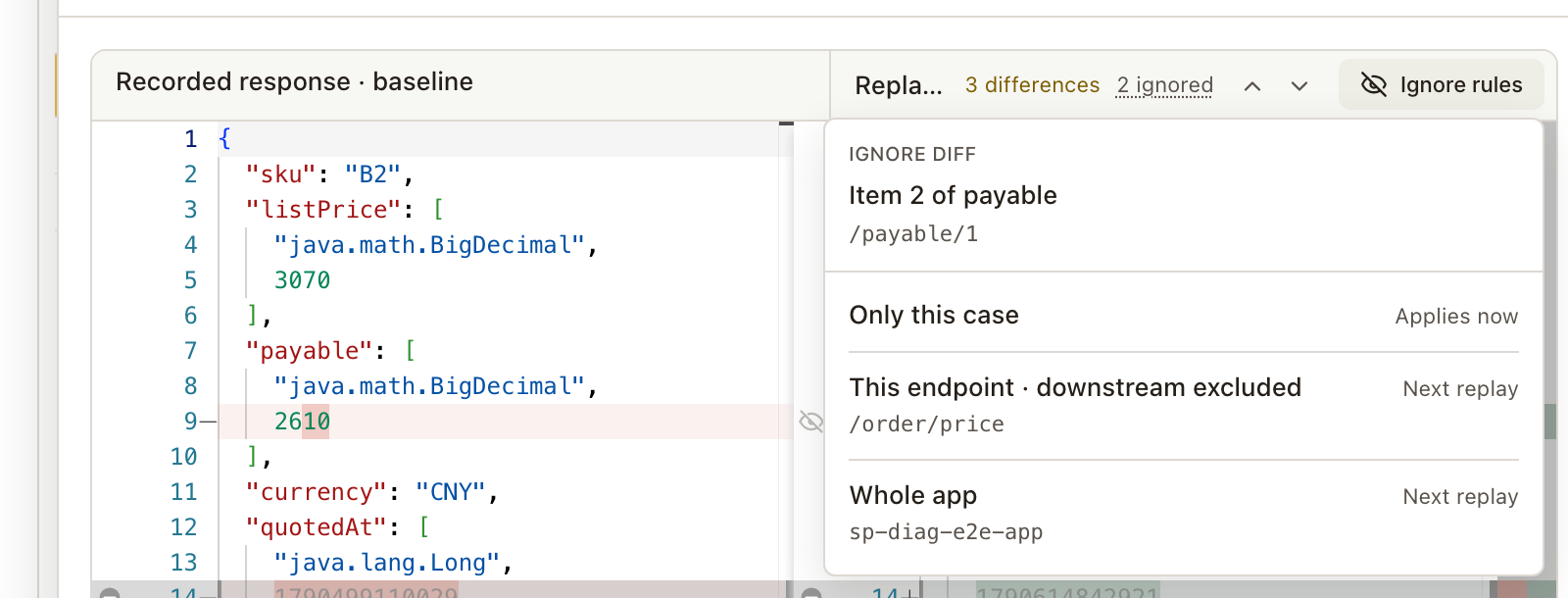Go to next difference using down chevron
Image resolution: width=1568 pixels, height=598 pixels.
[x=1299, y=86]
